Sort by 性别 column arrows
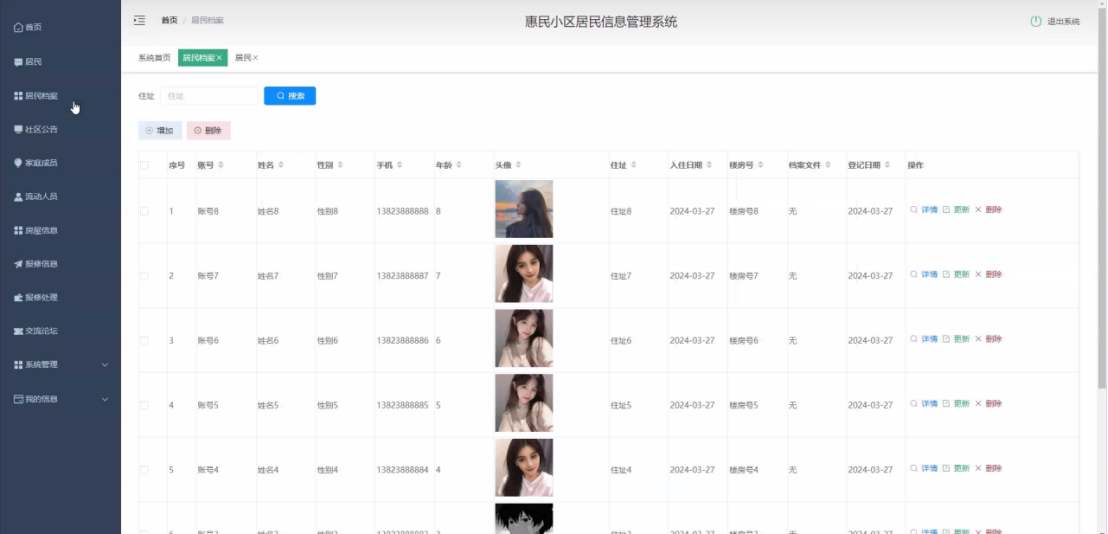Viewport: 1108px width, 534px height. coord(341,165)
